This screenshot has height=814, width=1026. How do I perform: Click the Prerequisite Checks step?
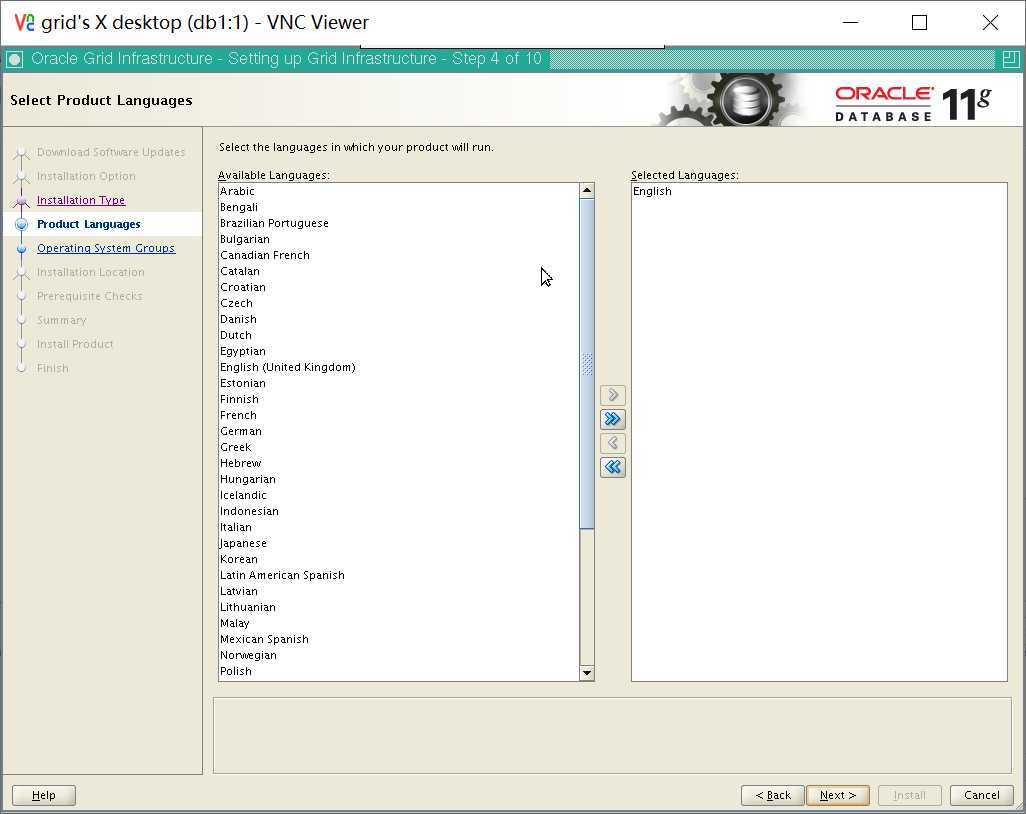point(90,296)
